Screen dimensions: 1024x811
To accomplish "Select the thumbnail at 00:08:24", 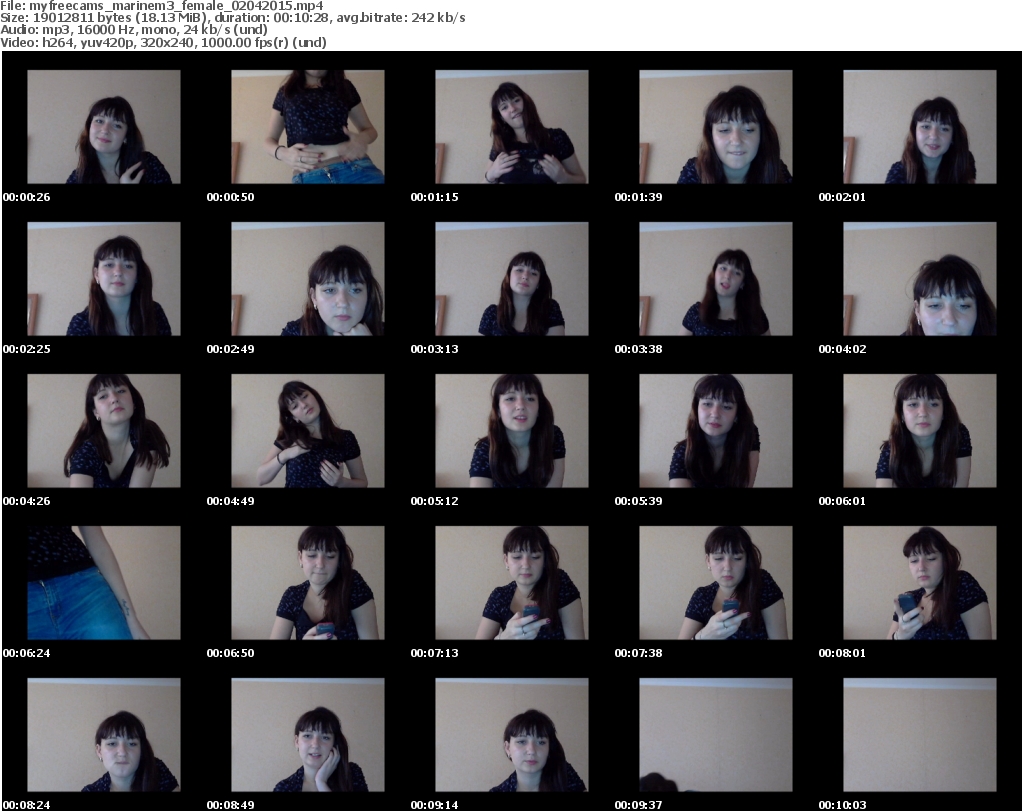I will (104, 735).
